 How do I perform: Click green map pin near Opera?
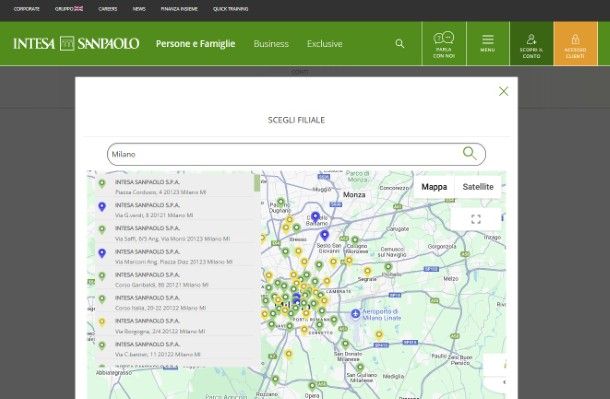click(312, 386)
